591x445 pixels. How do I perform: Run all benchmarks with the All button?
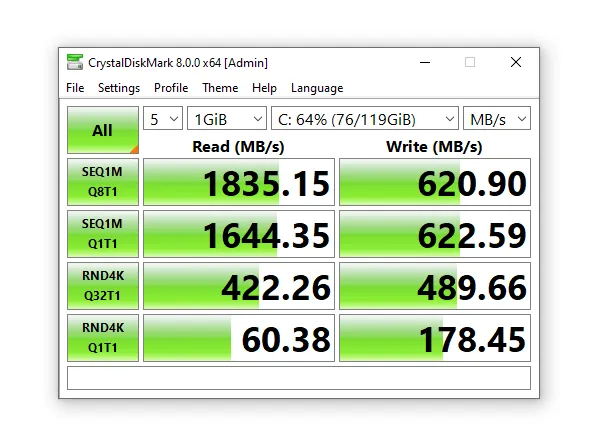click(103, 130)
